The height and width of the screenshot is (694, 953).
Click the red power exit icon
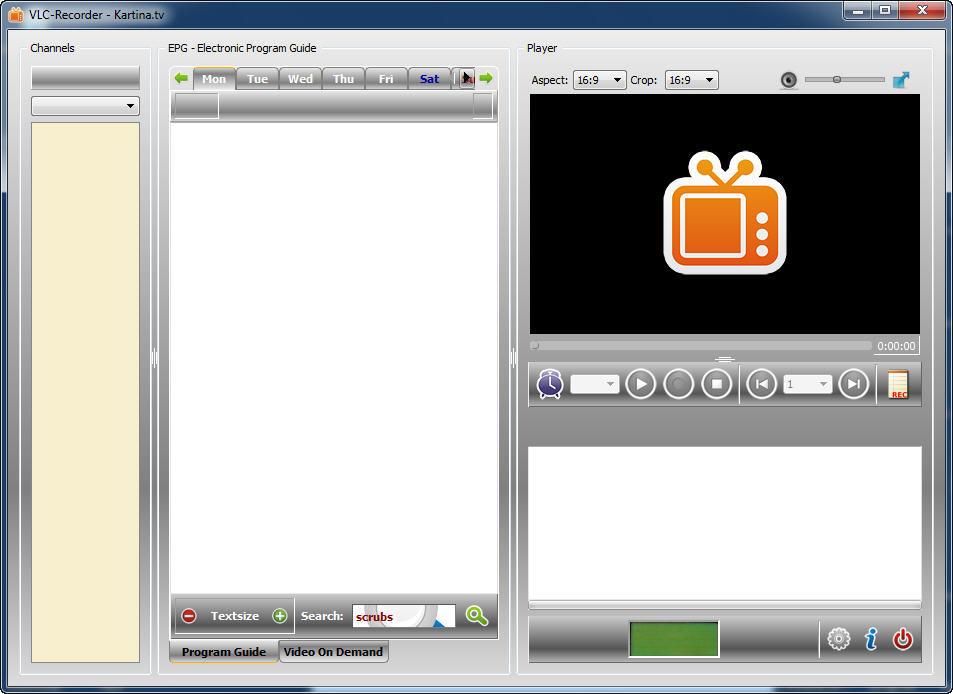tap(903, 639)
